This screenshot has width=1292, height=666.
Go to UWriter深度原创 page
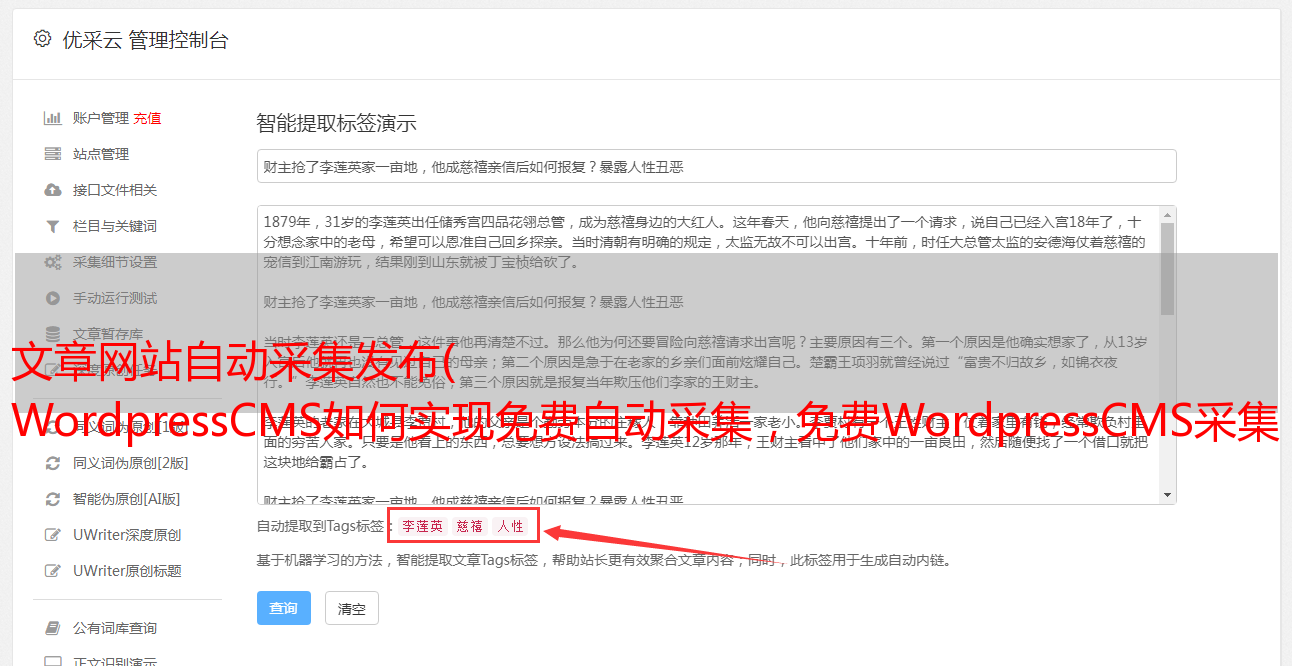[127, 535]
